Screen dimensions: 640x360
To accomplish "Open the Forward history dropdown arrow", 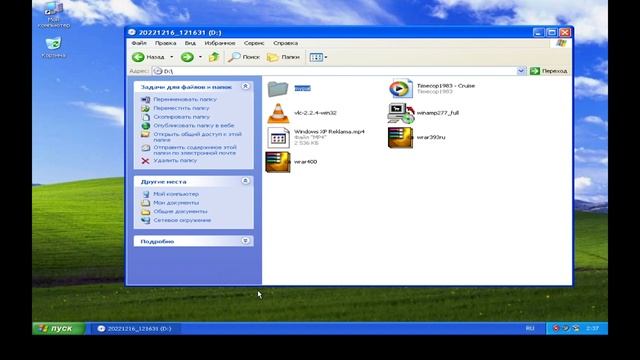I will 200,57.
